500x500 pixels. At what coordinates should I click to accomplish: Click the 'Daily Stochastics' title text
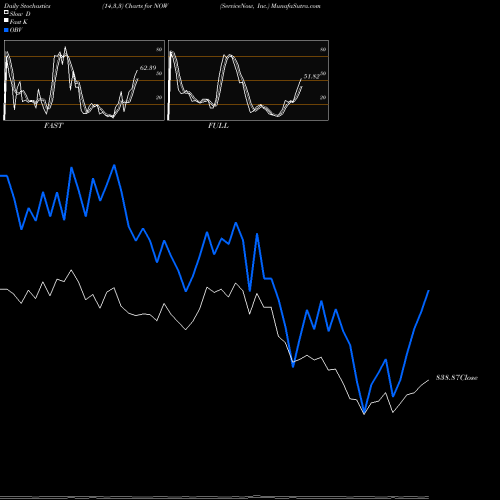pyautogui.click(x=27, y=6)
